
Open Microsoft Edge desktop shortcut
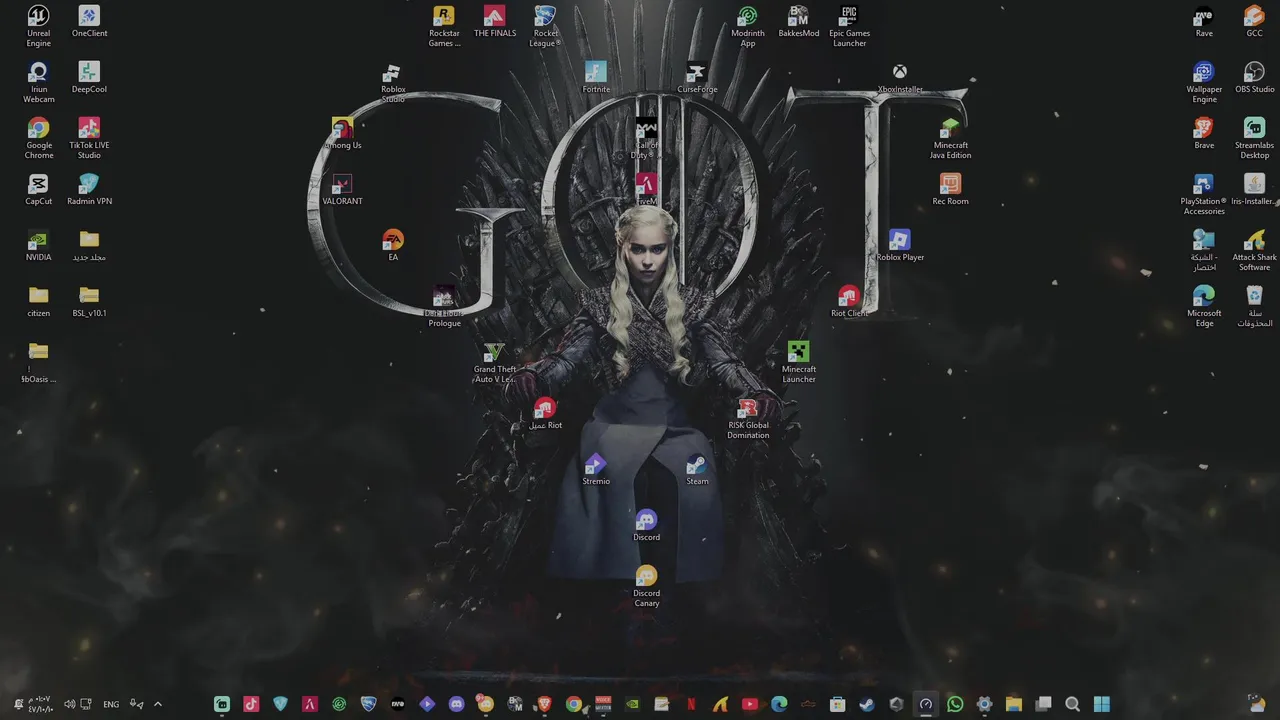click(x=1204, y=306)
